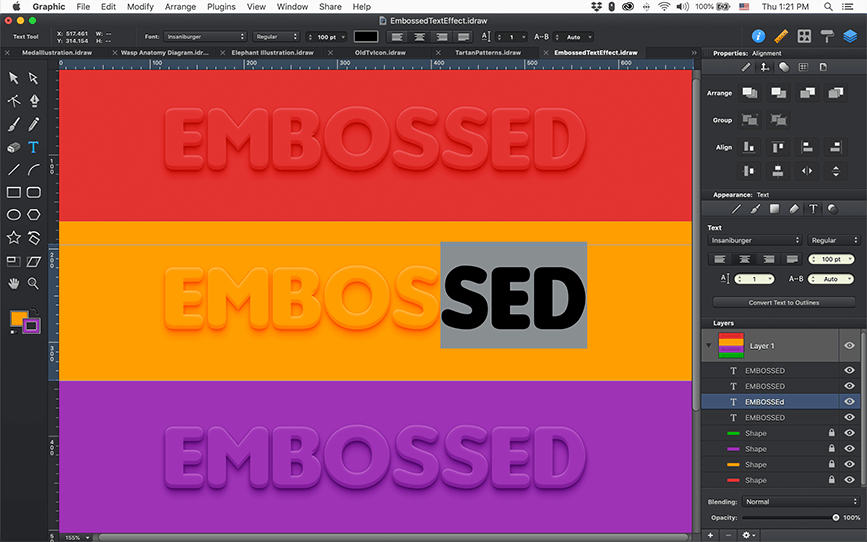Screen dimensions: 867x542
Task: Click the black text color swatch in toolbar
Action: [x=366, y=37]
